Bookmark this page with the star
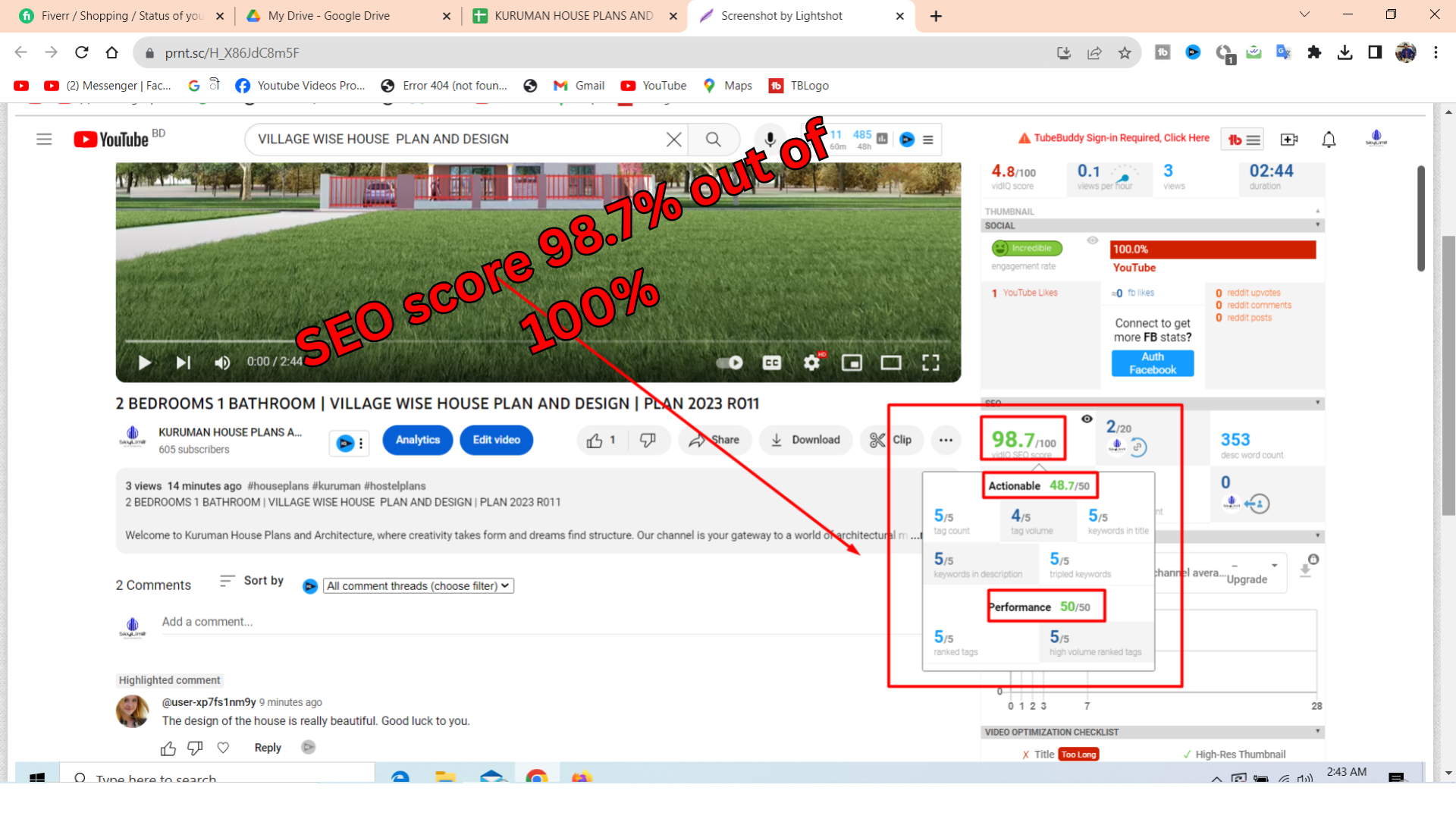 pos(1125,52)
